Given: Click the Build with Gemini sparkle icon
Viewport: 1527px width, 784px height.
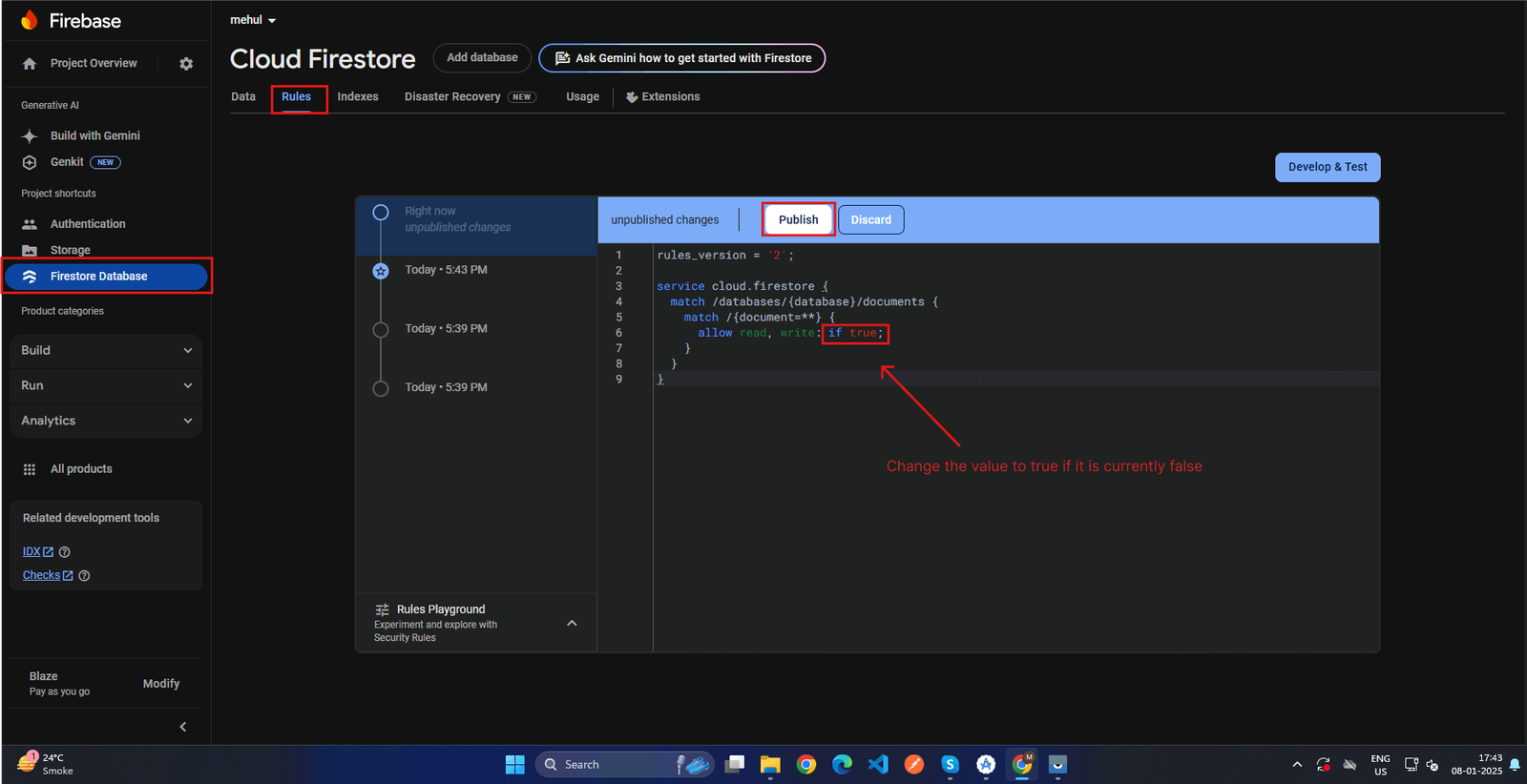Looking at the screenshot, I should 30,136.
